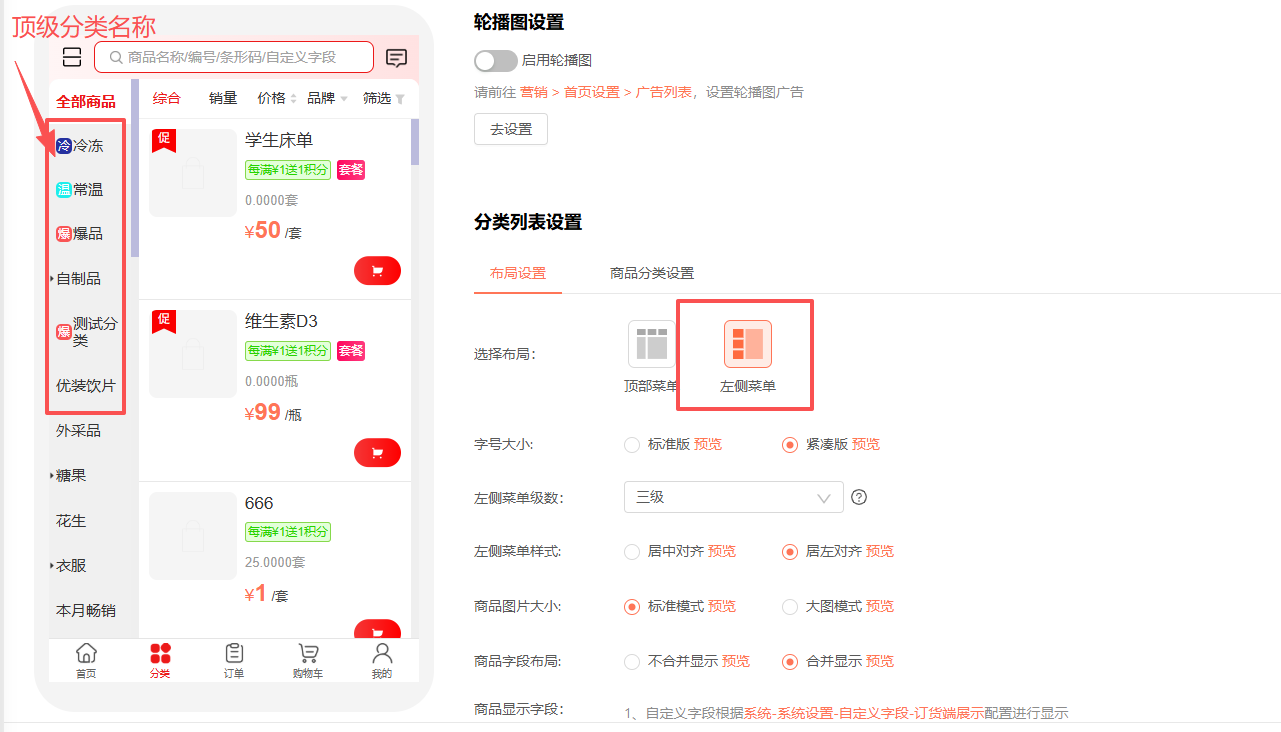The width and height of the screenshot is (1281, 732).
Task: Select the 综合 sorting tab
Action: click(167, 98)
